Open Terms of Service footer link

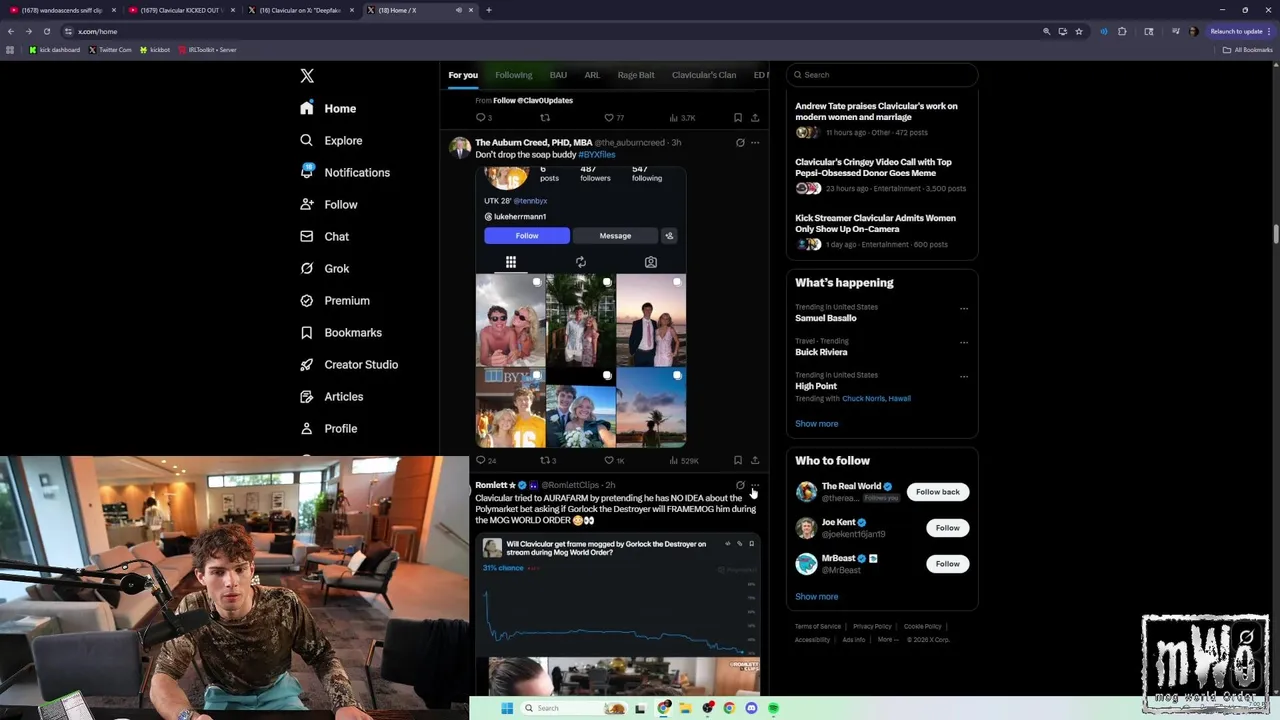coord(818,626)
